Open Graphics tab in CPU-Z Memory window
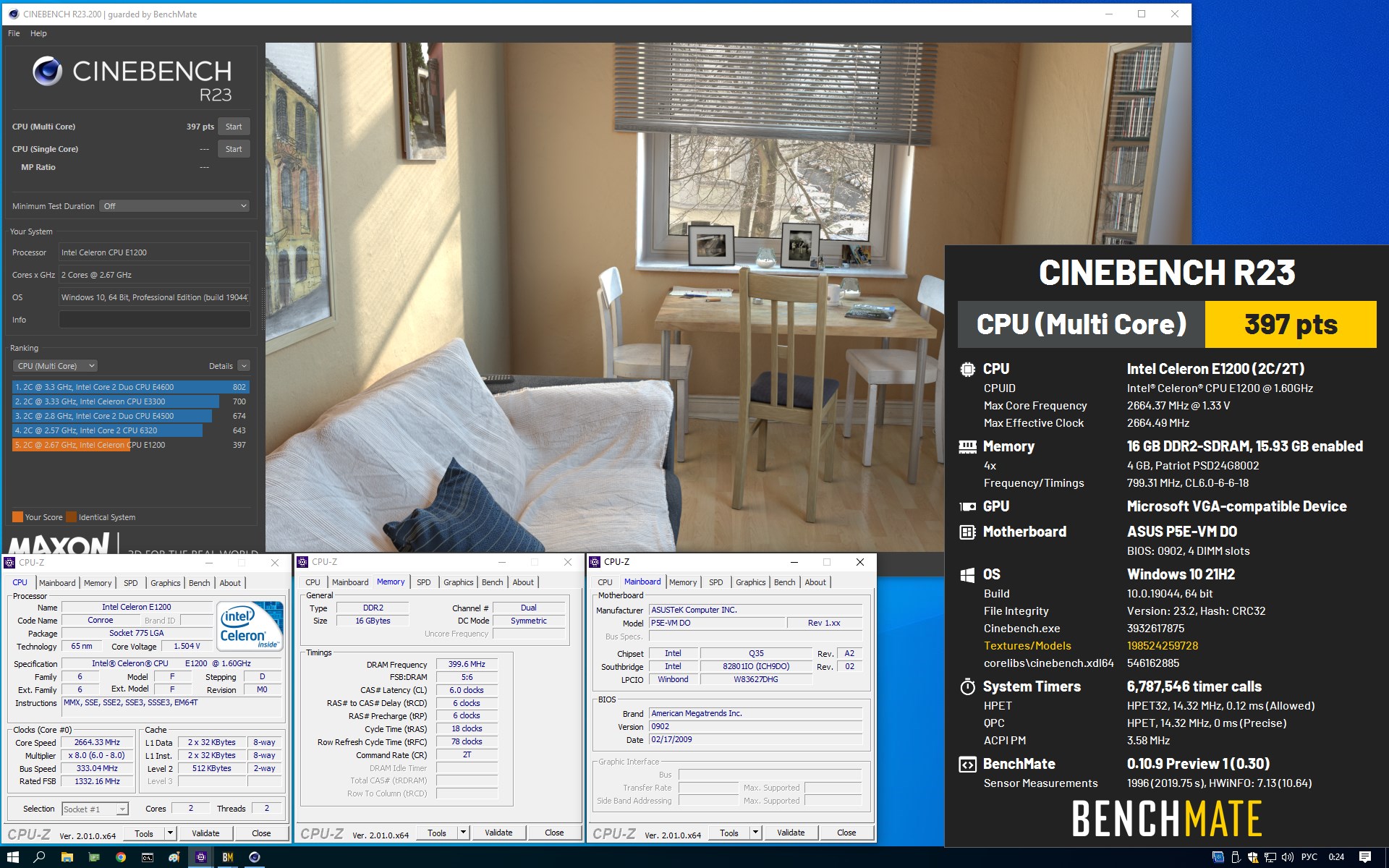Image resolution: width=1389 pixels, height=868 pixels. (x=459, y=582)
